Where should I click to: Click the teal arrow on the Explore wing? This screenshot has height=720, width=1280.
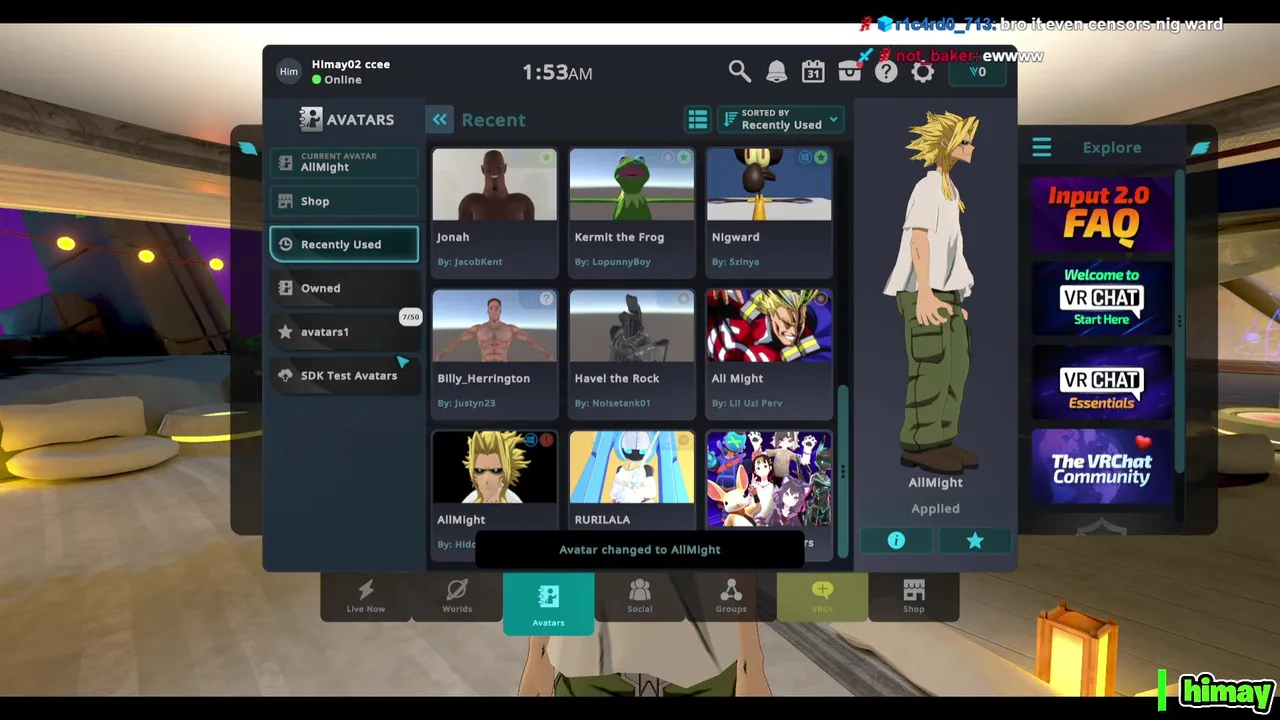(1200, 148)
